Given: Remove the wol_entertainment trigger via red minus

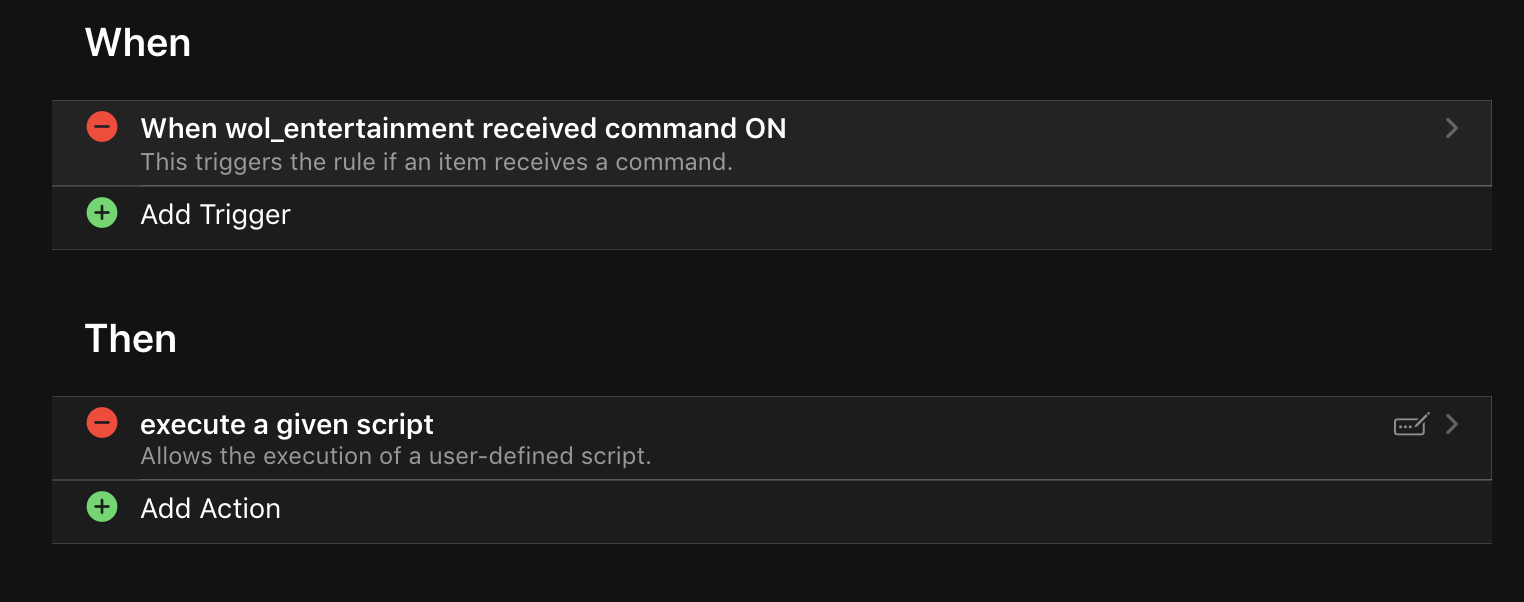Looking at the screenshot, I should [x=102, y=127].
